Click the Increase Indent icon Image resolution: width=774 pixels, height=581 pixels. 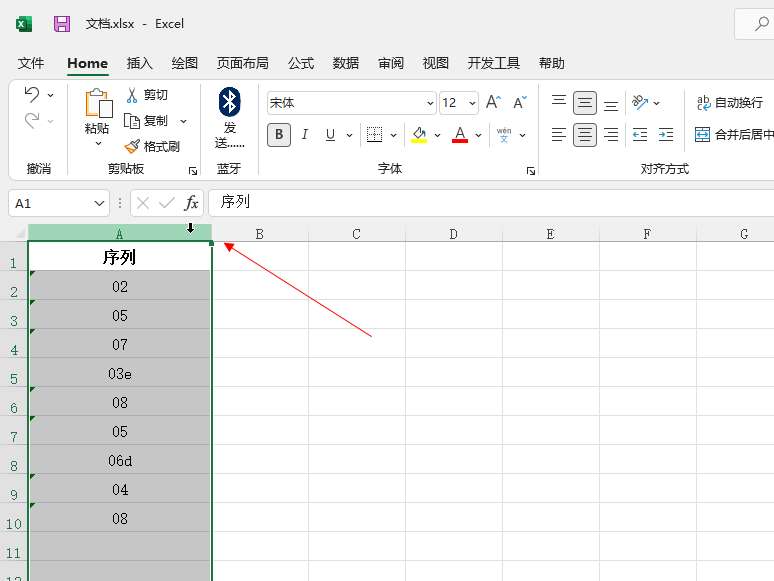[667, 134]
